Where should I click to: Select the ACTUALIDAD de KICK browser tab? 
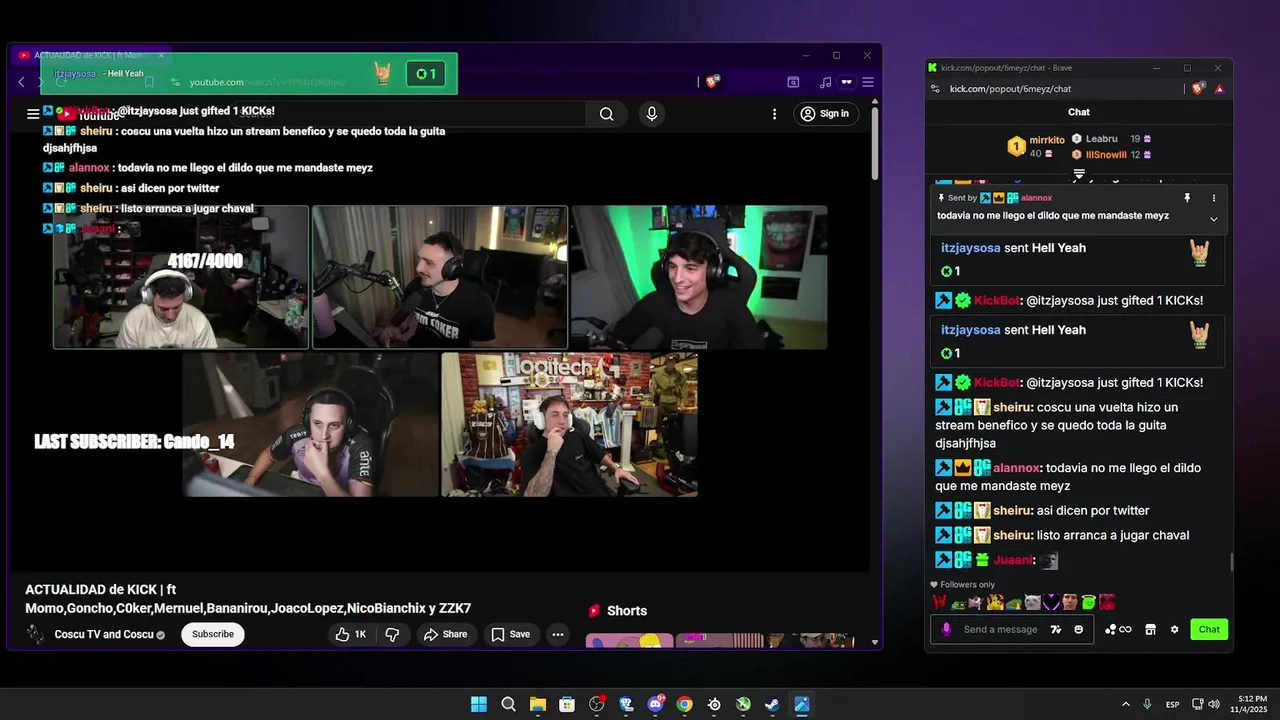tap(92, 55)
